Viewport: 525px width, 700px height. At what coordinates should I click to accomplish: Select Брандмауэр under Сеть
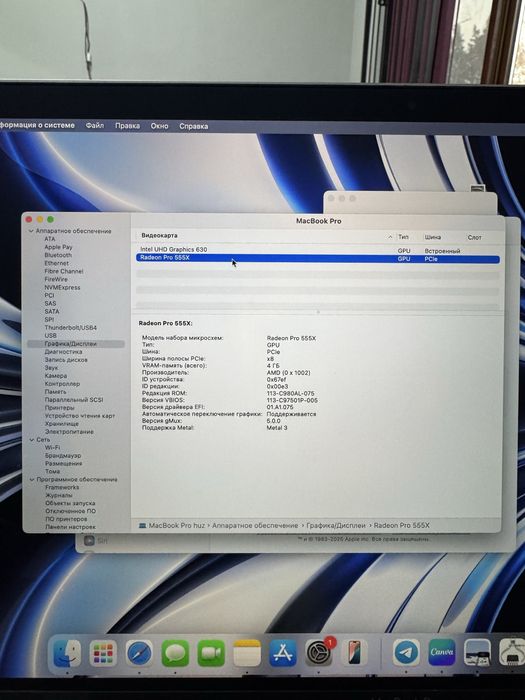63,455
